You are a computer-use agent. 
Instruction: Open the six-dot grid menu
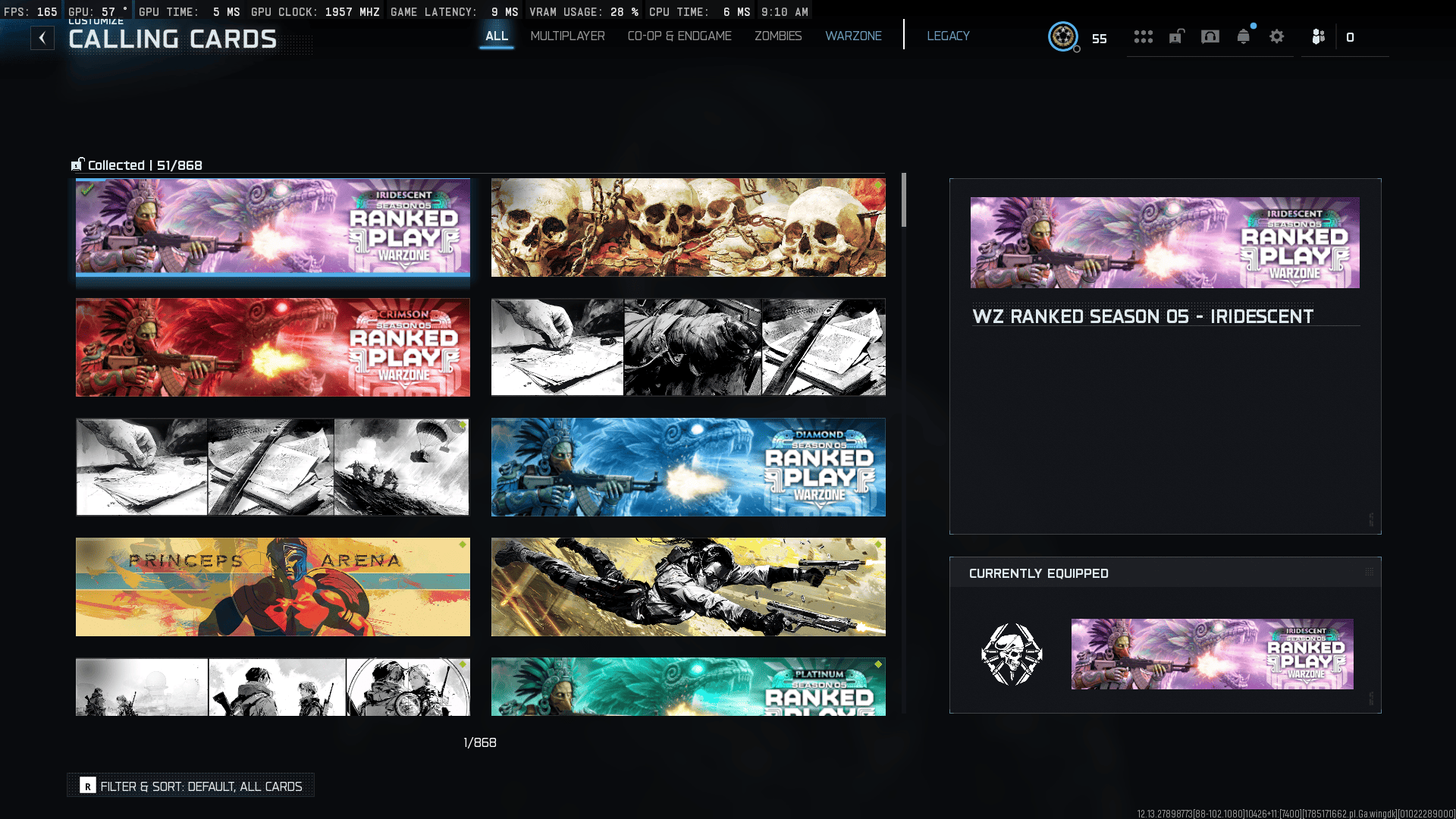(x=1144, y=36)
